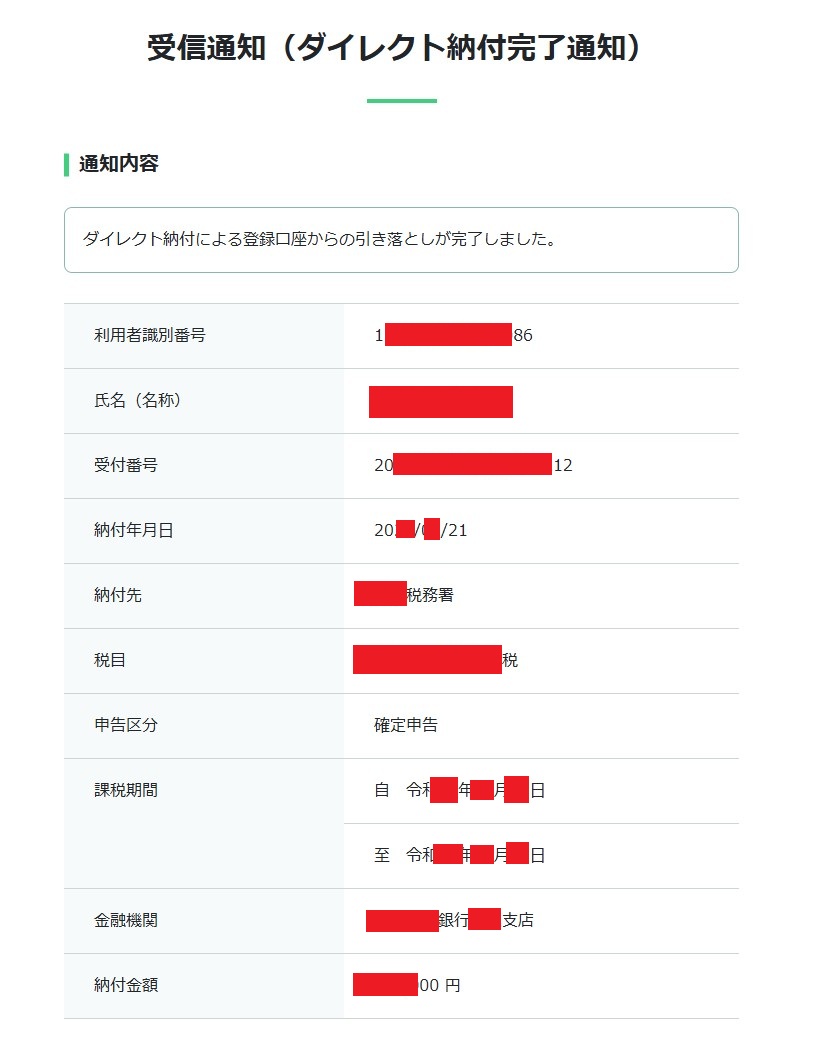This screenshot has height=1041, width=814.
Task: Select the 課税期間 label
Action: (125, 791)
